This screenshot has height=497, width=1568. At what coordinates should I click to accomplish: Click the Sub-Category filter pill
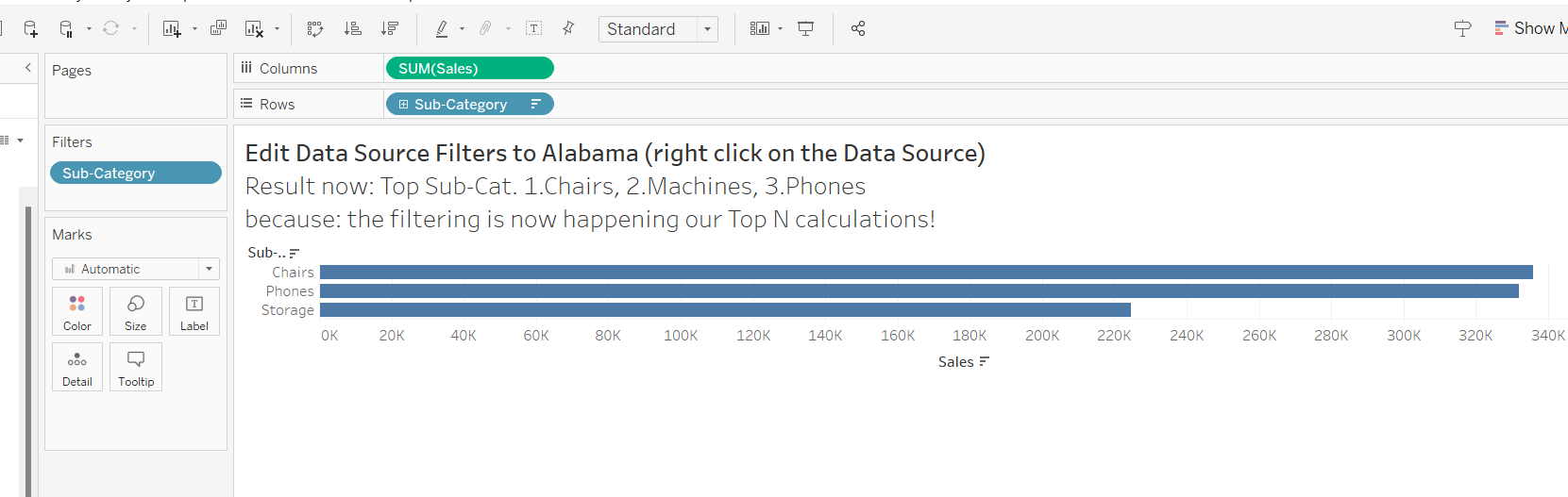click(135, 174)
